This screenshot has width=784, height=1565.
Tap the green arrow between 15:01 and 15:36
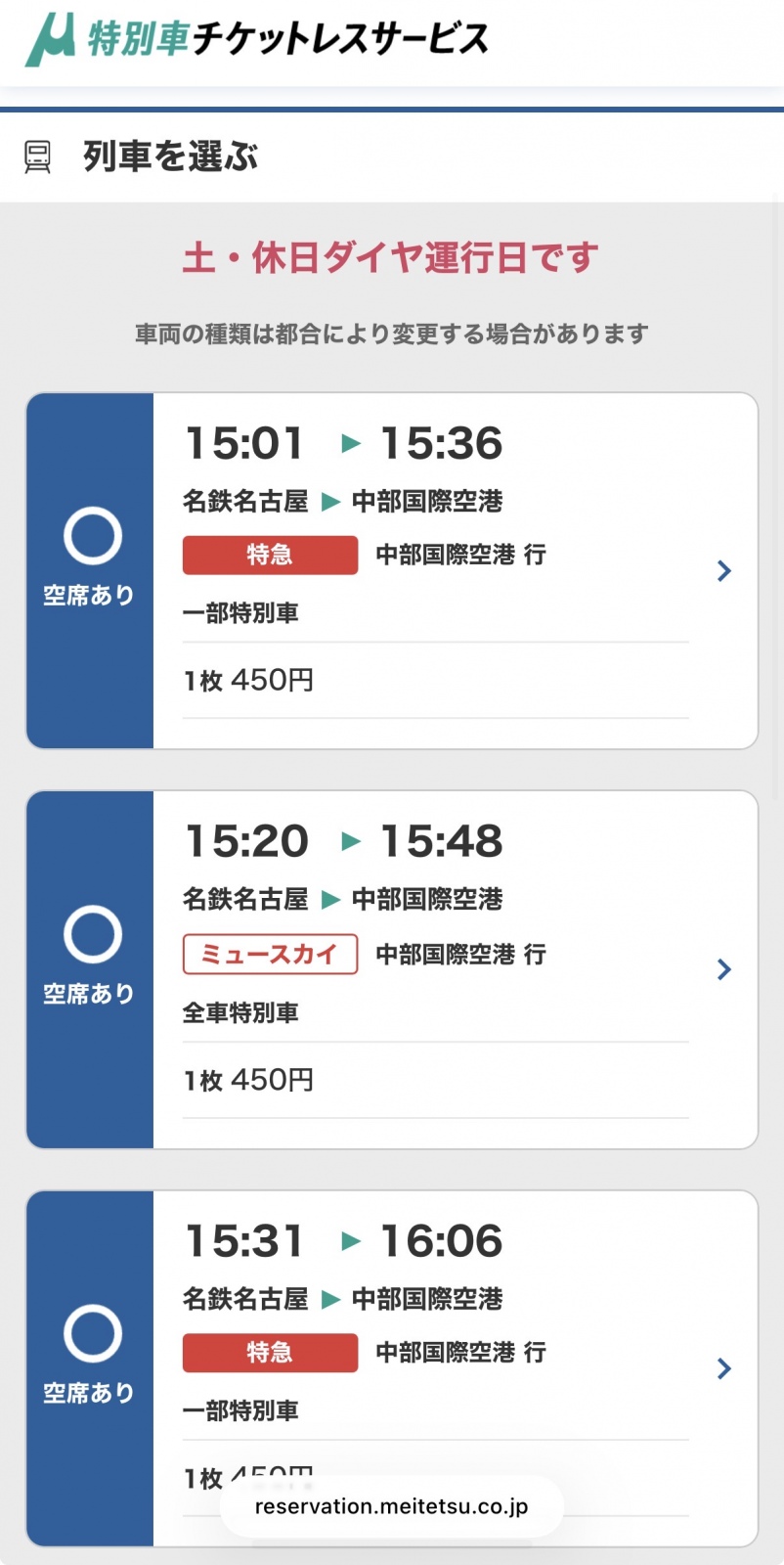(351, 444)
